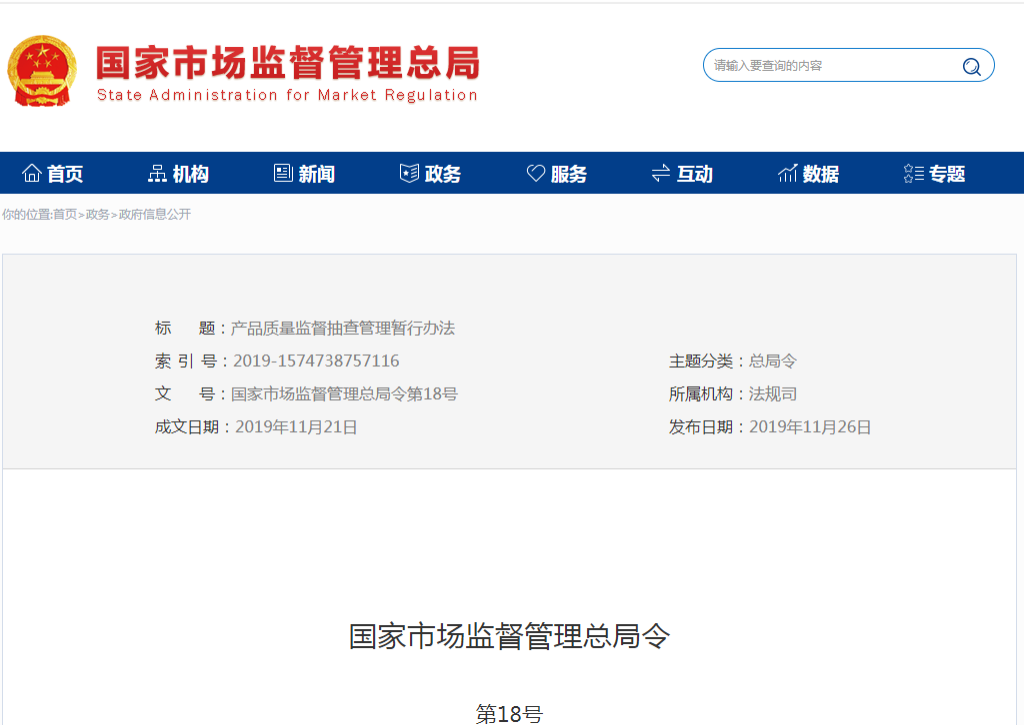Go to 政务 in breadcrumb

click(97, 214)
